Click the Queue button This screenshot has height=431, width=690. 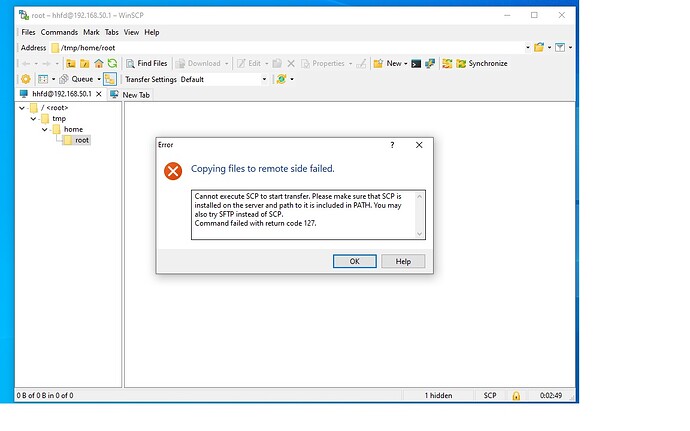coord(77,79)
